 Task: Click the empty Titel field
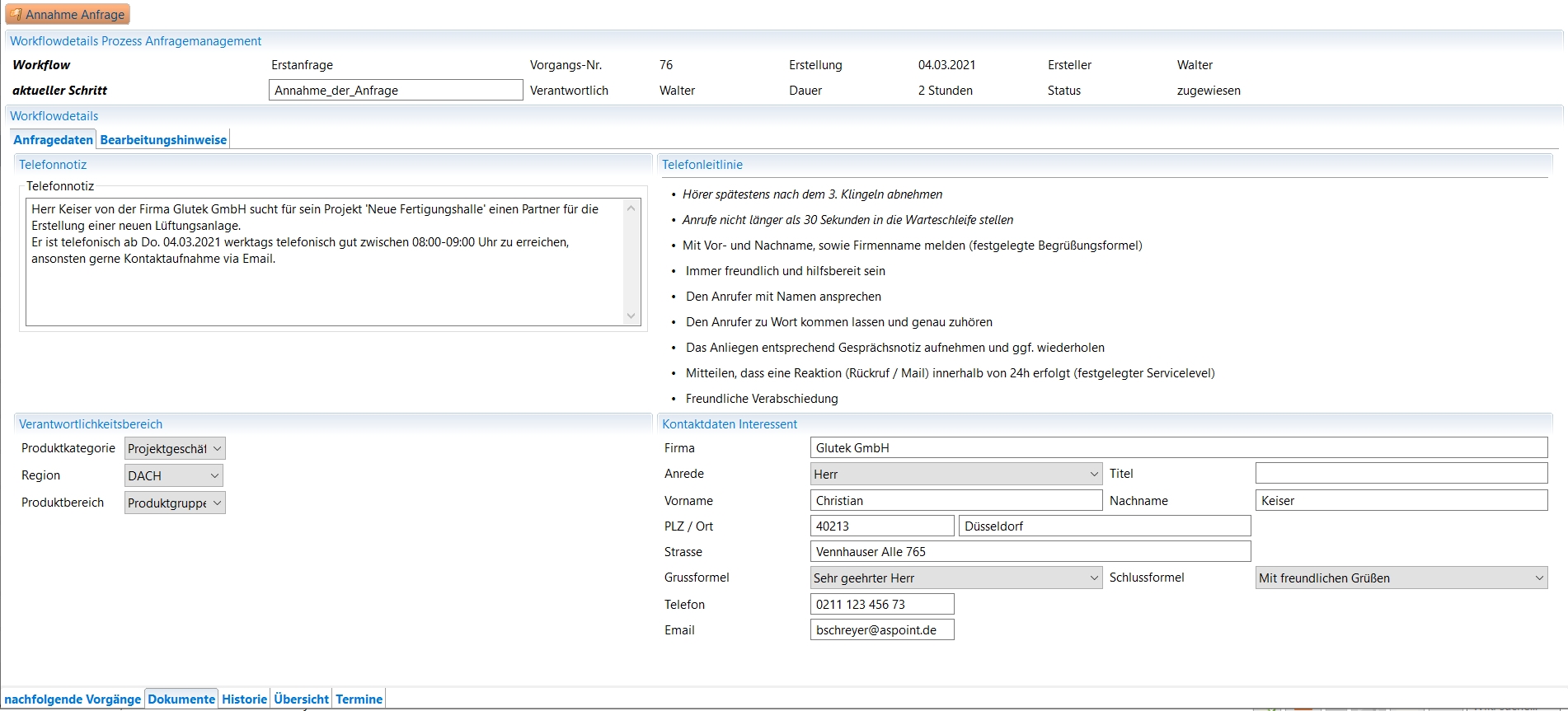pos(1401,474)
